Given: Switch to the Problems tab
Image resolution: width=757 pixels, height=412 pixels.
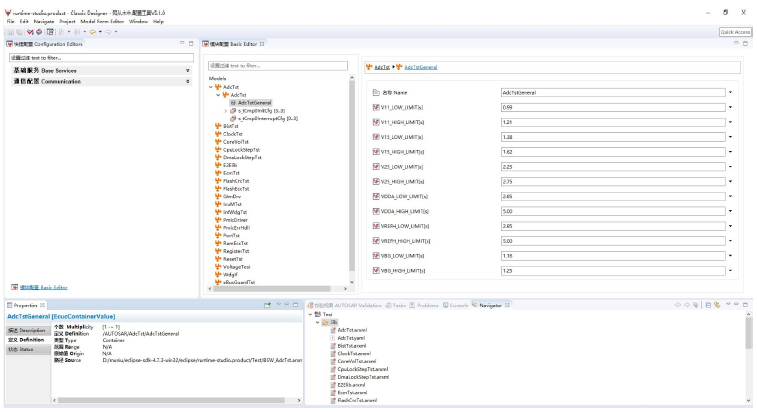Looking at the screenshot, I should point(424,305).
